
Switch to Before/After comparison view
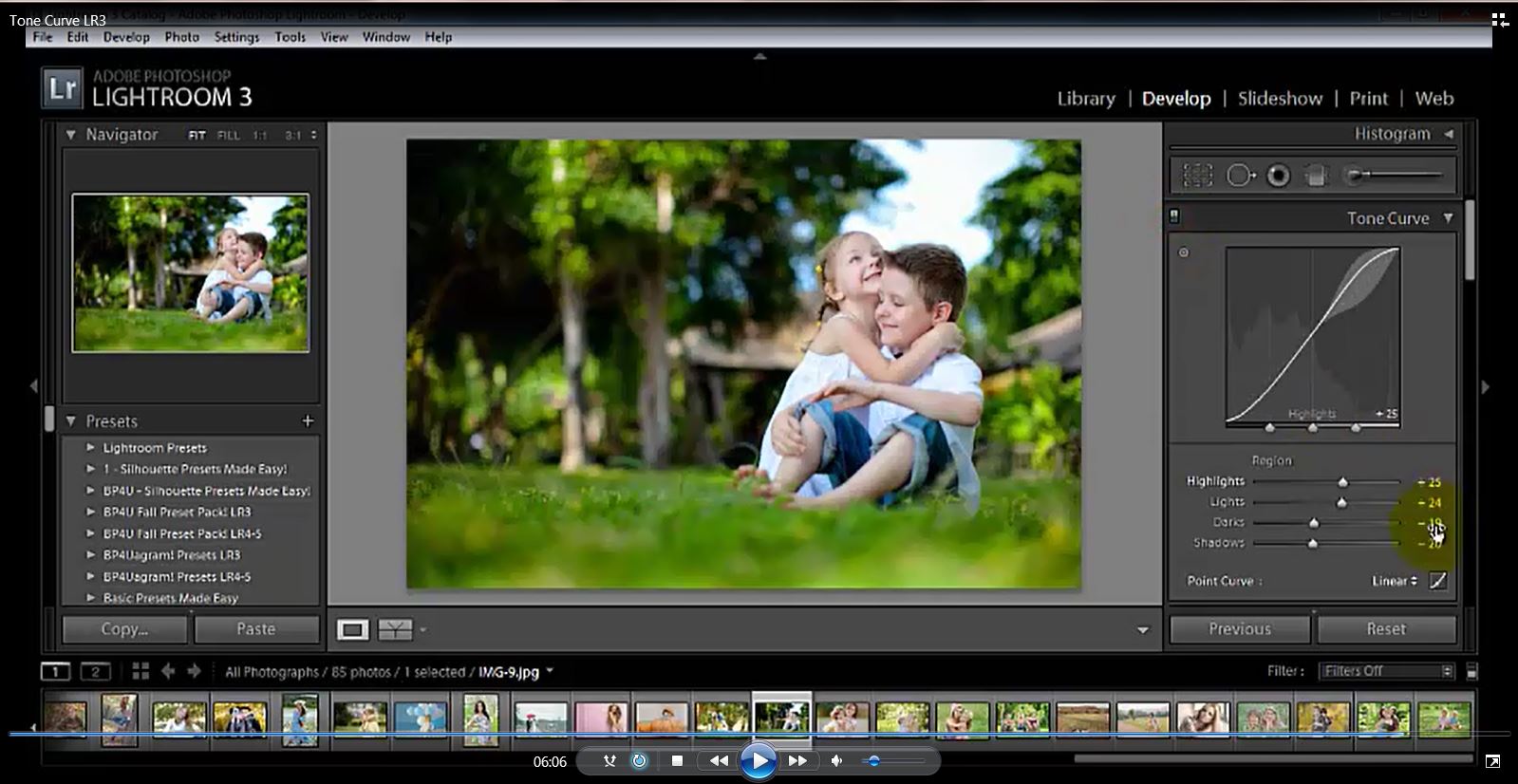(395, 629)
